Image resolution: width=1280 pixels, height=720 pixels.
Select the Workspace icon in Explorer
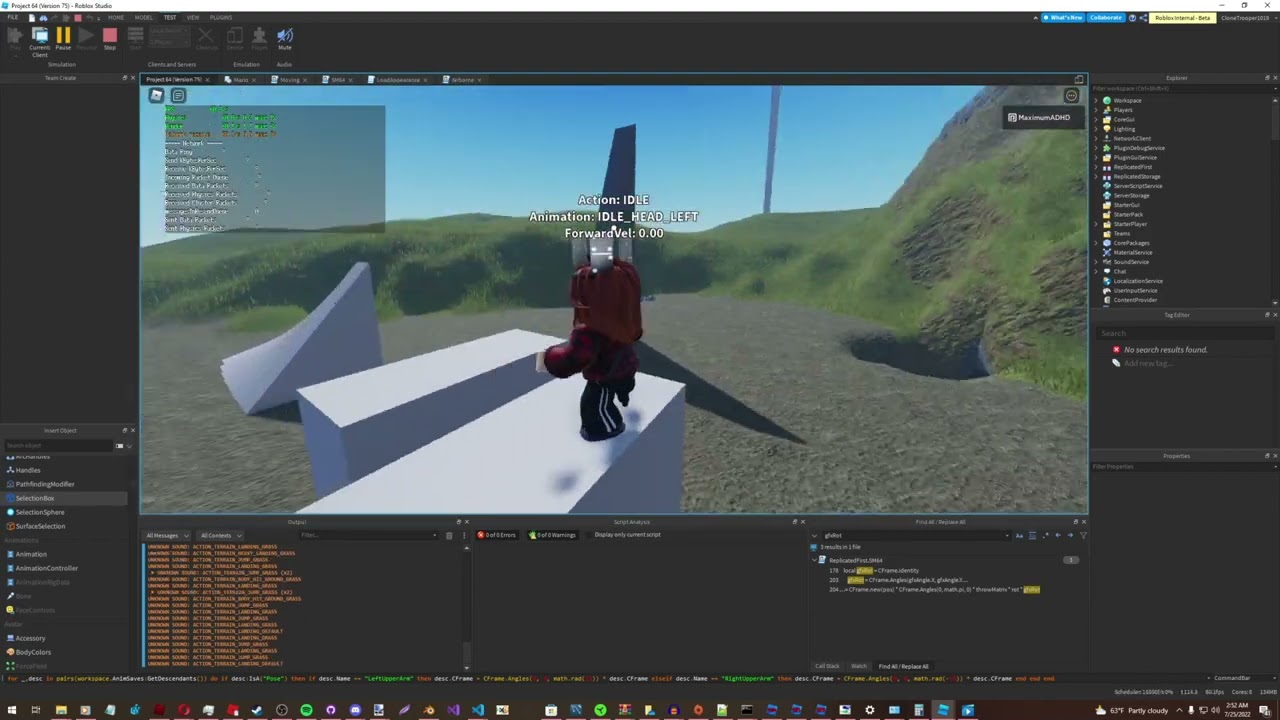point(1107,100)
